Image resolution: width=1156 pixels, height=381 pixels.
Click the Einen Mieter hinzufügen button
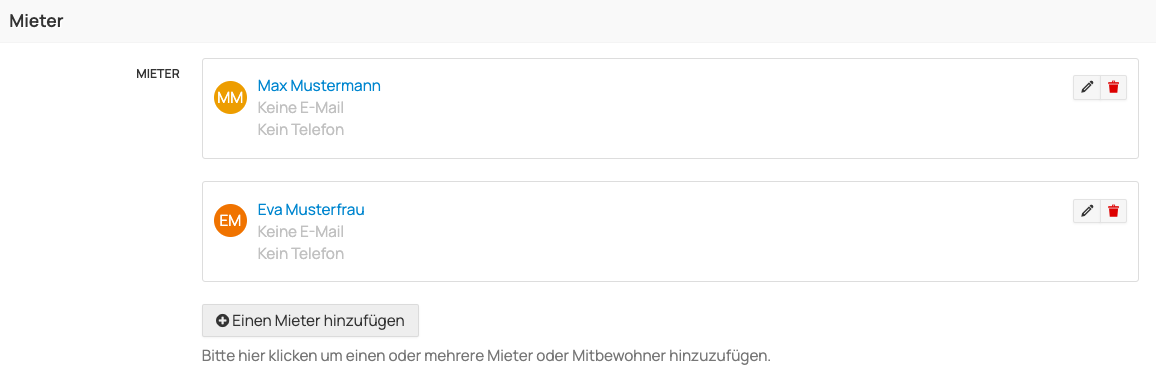point(310,321)
